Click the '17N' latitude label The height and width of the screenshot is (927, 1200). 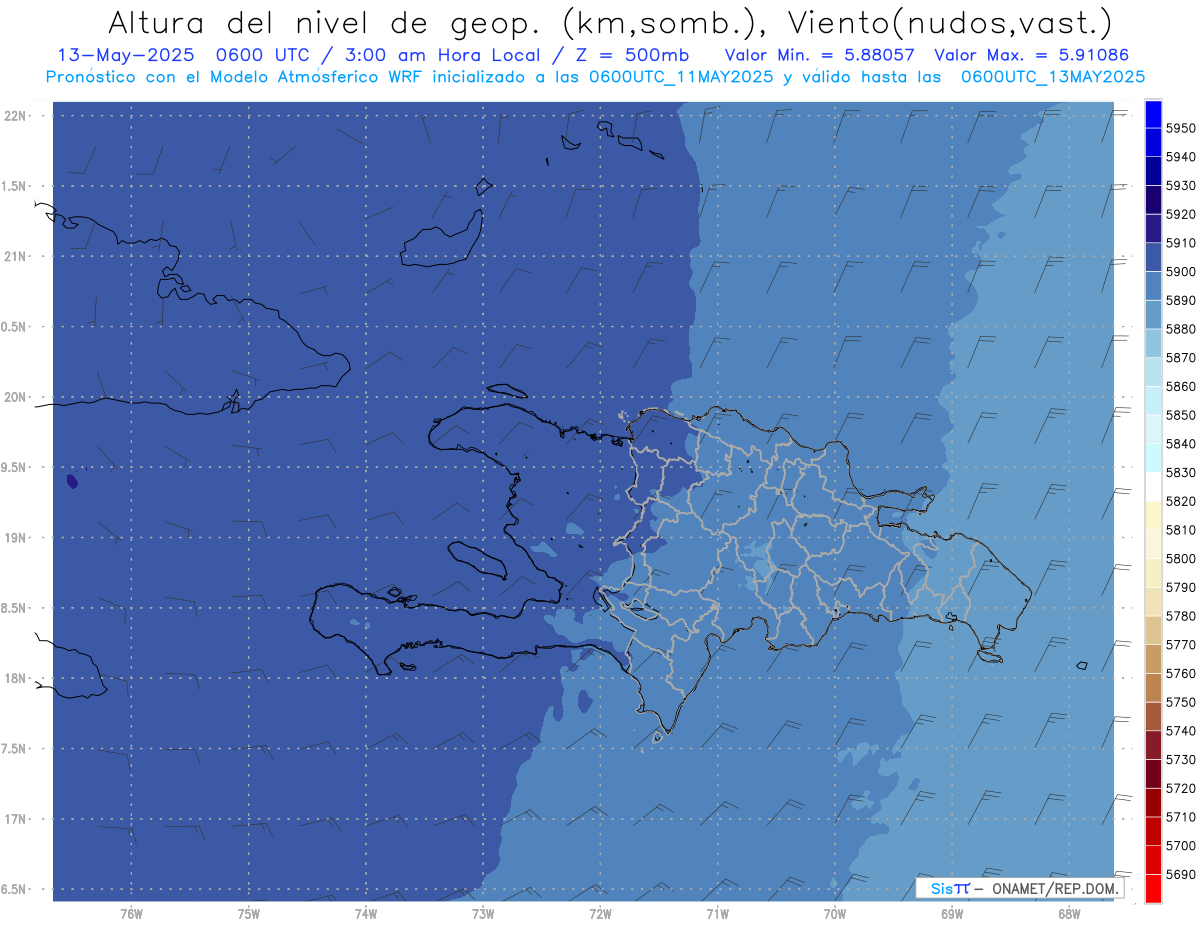tap(15, 819)
